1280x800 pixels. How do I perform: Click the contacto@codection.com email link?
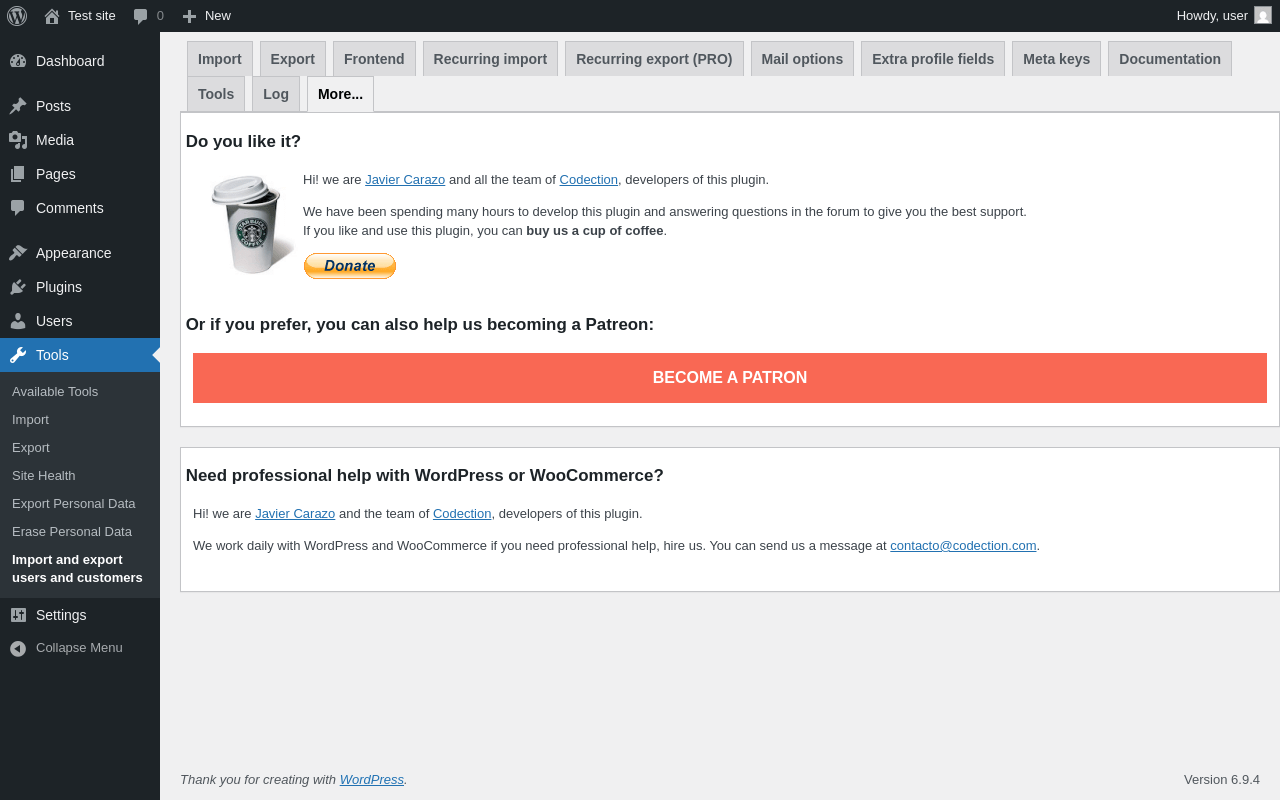(x=963, y=546)
